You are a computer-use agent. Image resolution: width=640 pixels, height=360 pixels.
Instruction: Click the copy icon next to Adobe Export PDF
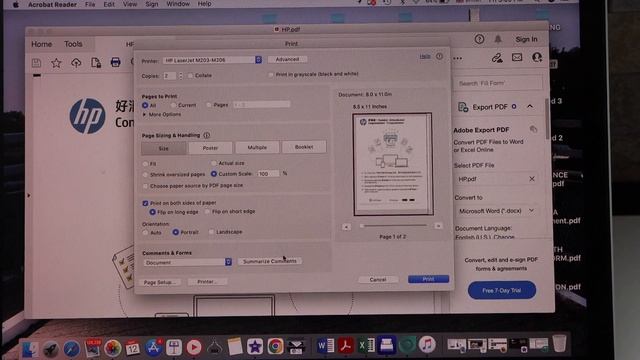(x=533, y=129)
